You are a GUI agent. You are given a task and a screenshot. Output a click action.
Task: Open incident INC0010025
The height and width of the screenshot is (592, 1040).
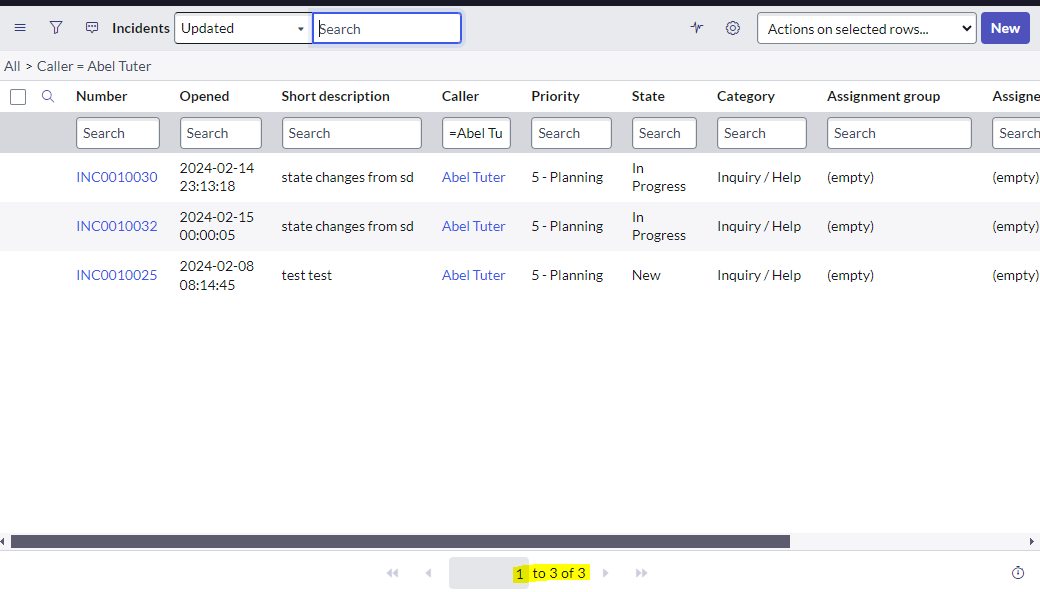click(117, 275)
